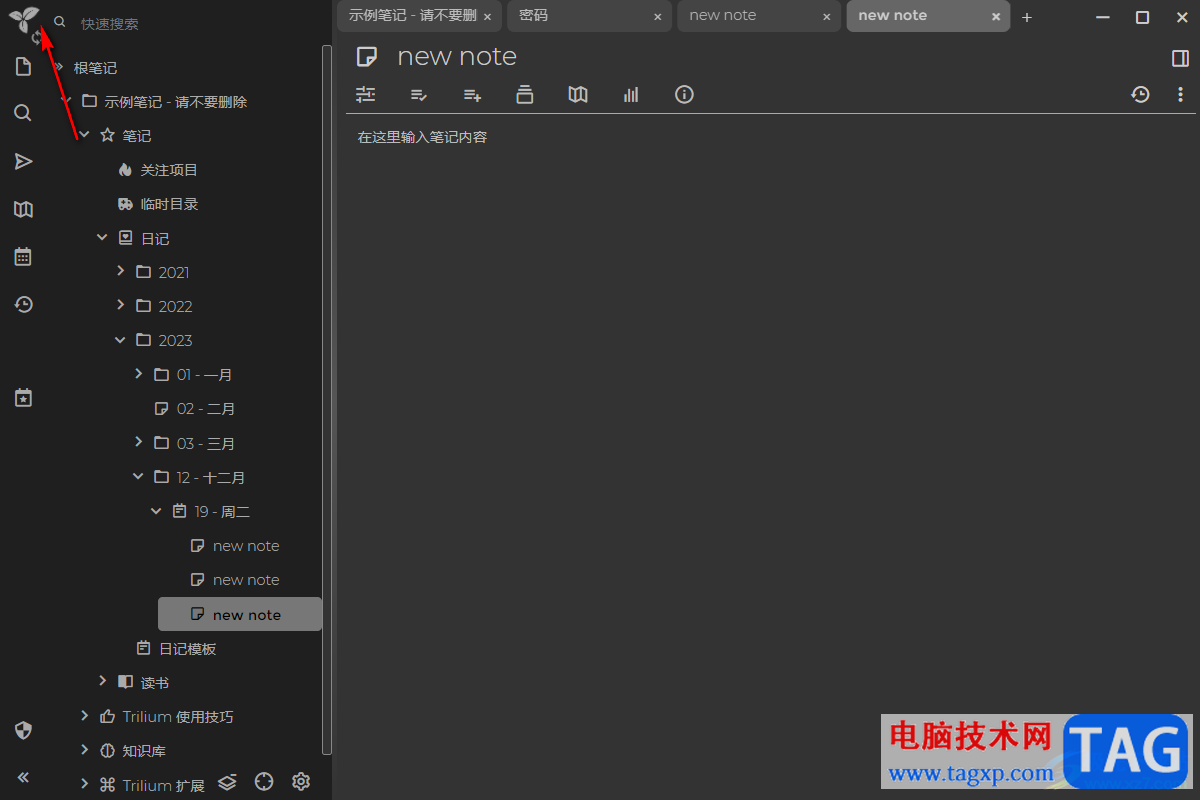The width and height of the screenshot is (1200, 800).
Task: Open inherited attributes ribbon icon
Action: [472, 94]
